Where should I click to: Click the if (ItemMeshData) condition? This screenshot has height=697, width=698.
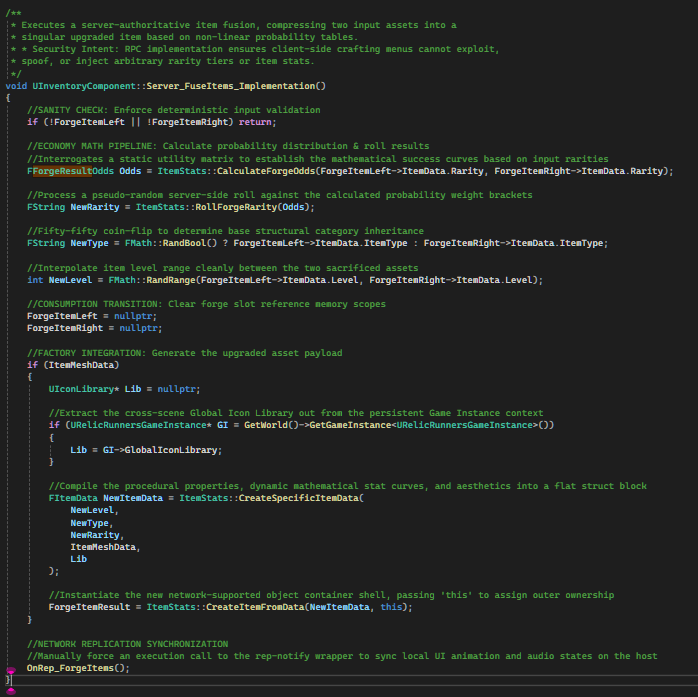coord(73,365)
